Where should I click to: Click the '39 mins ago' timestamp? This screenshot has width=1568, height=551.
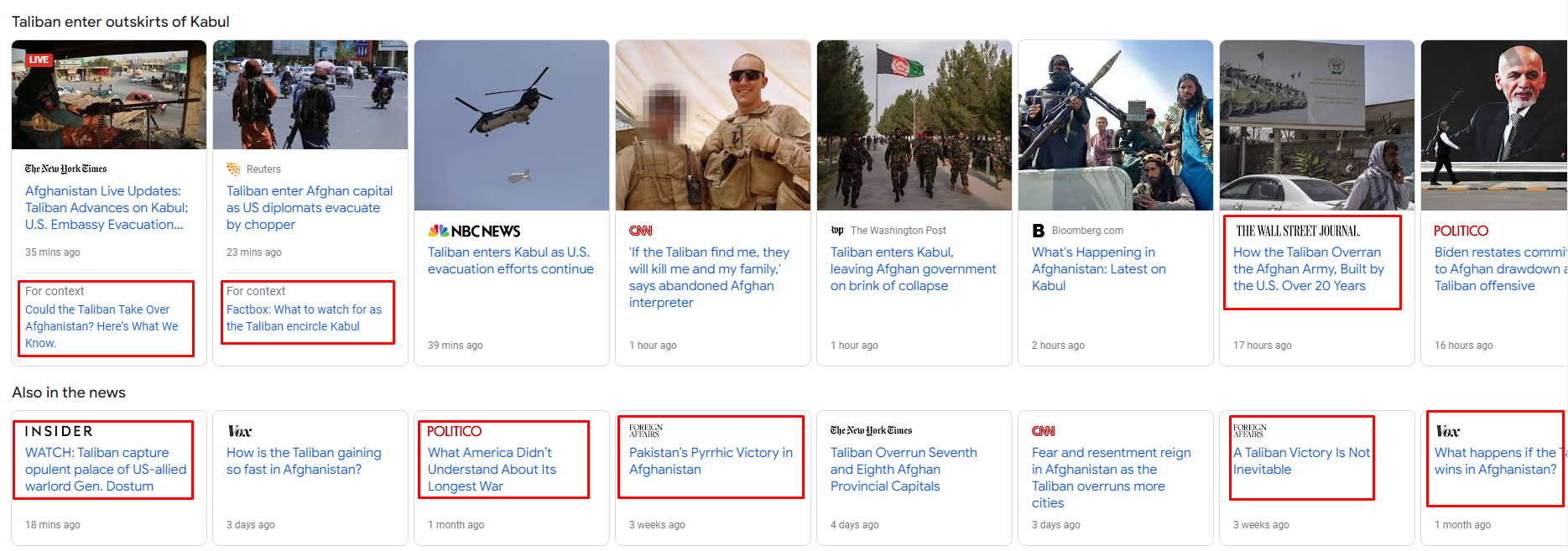click(456, 346)
